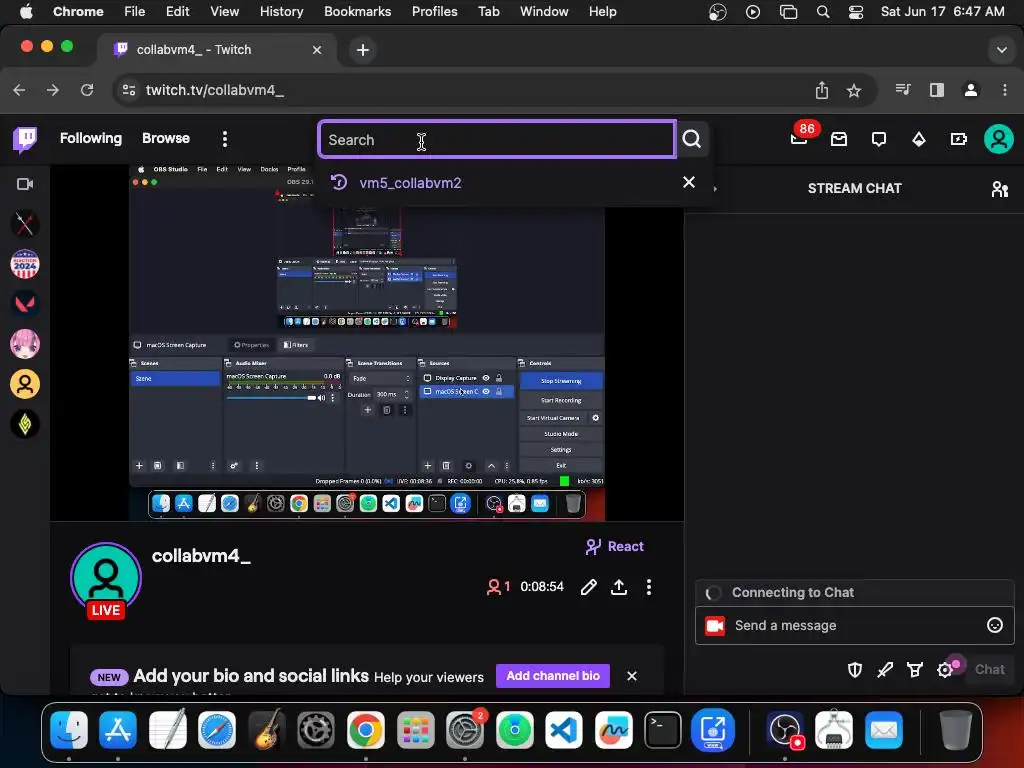The width and height of the screenshot is (1024, 768).
Task: Collapse the Stream Chat panel arrow
Action: (x=715, y=189)
